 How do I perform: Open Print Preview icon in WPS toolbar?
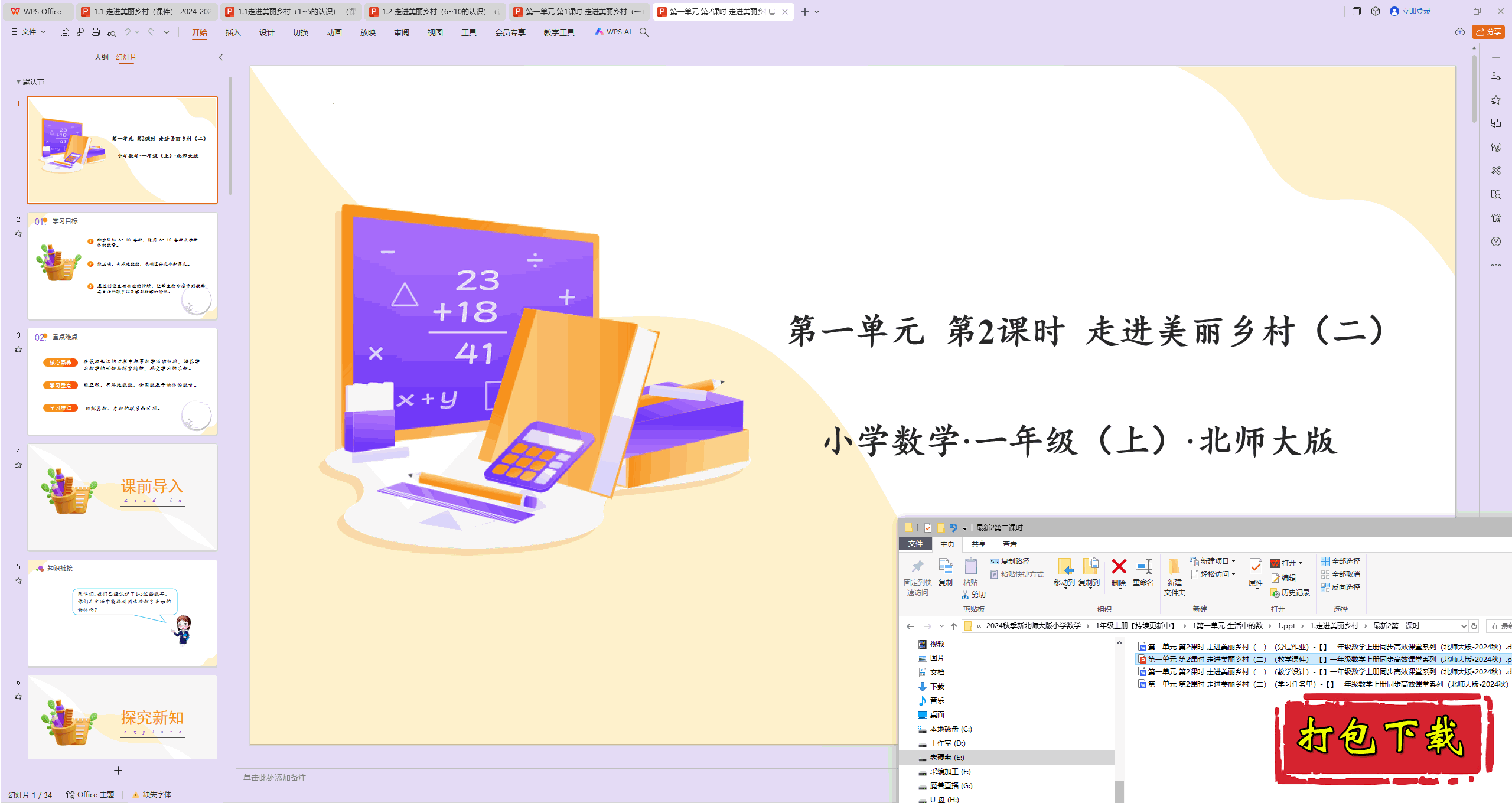(x=111, y=32)
